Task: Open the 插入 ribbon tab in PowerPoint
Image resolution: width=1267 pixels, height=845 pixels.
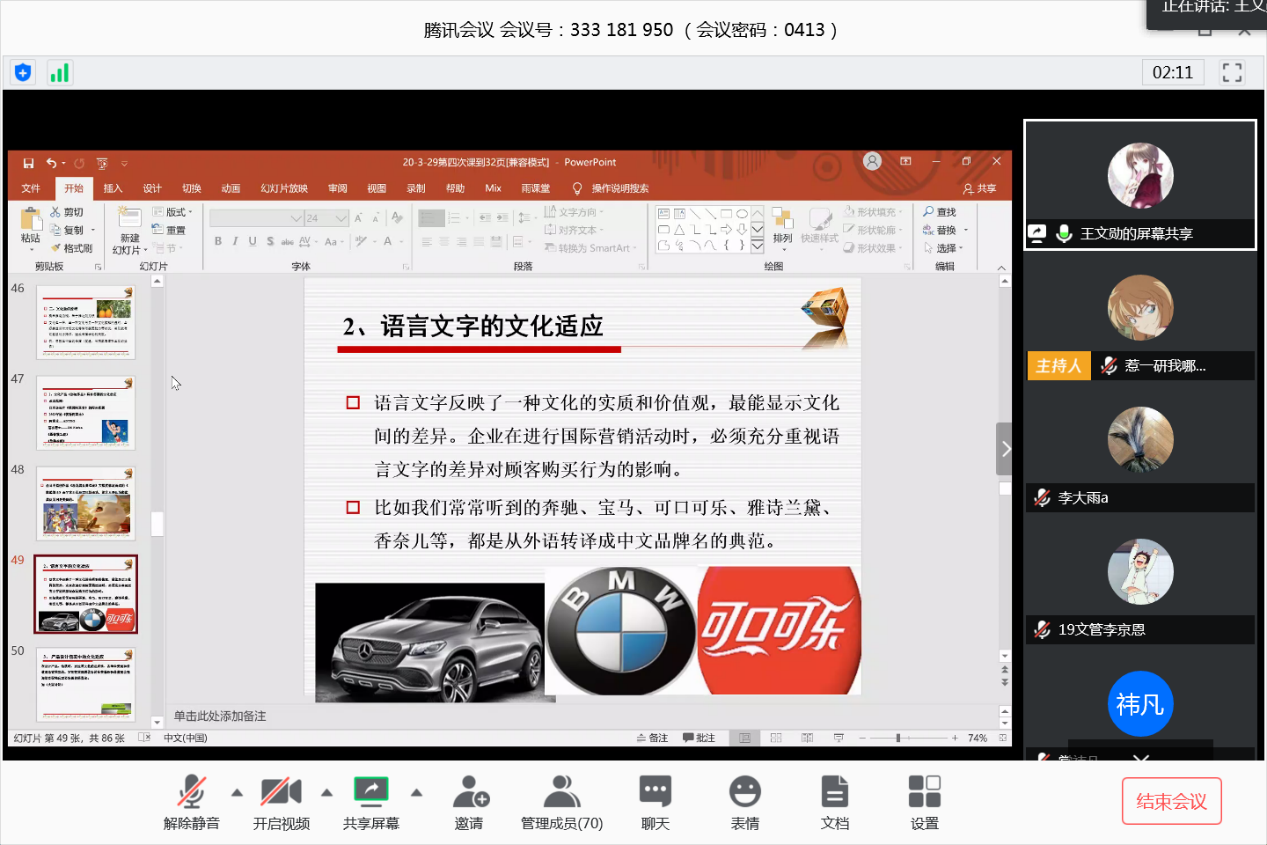Action: [113, 188]
